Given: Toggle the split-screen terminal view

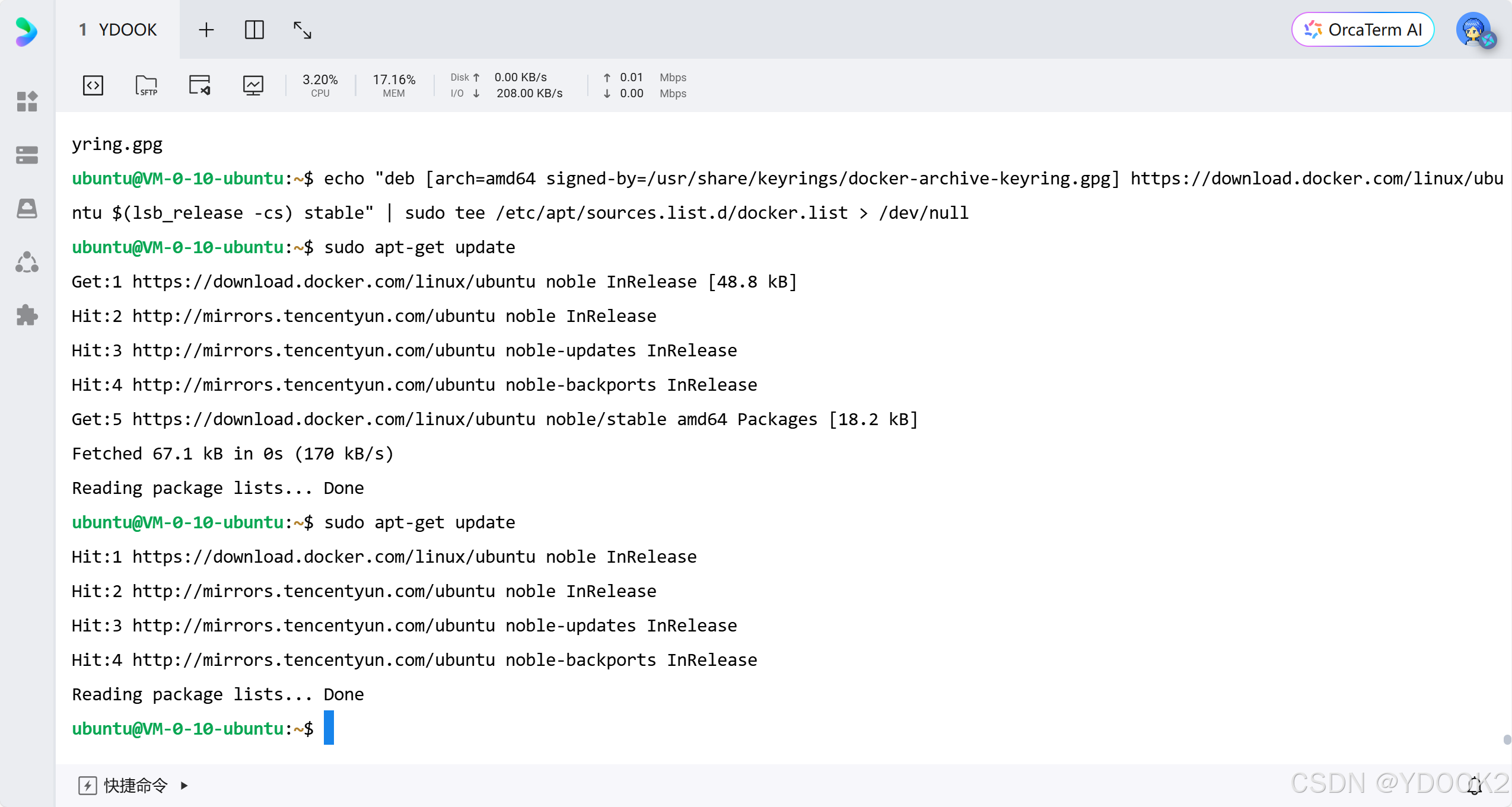Looking at the screenshot, I should pos(254,29).
